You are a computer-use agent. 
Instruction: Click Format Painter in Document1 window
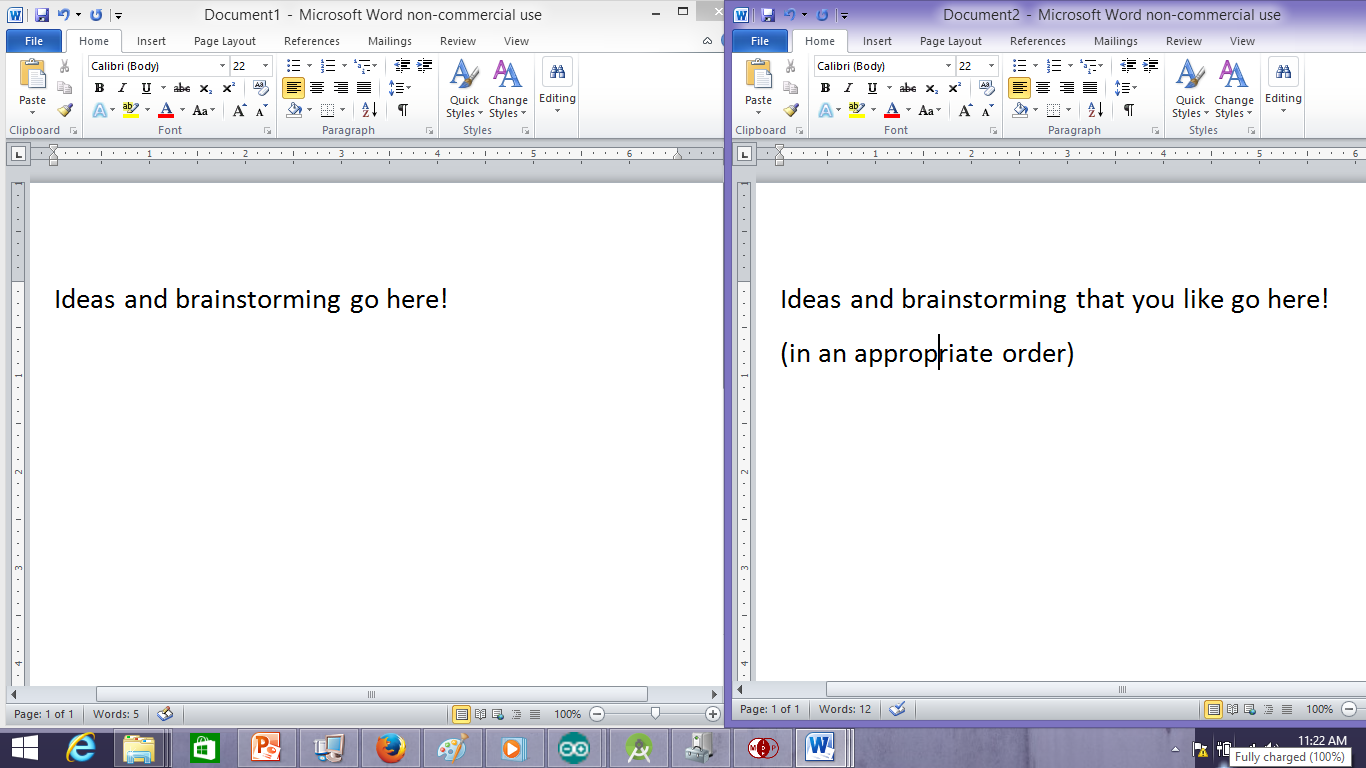click(64, 110)
